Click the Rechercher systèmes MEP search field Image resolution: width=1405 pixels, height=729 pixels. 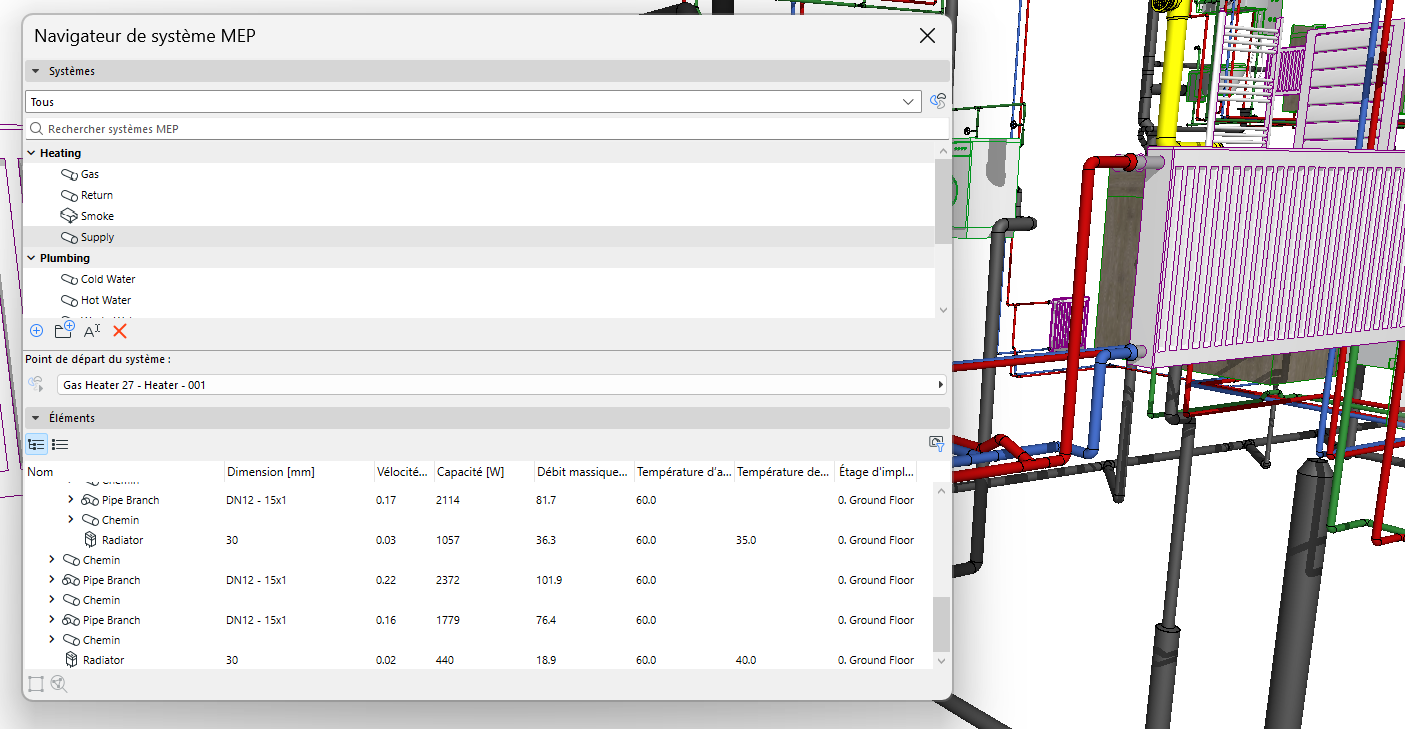pyautogui.click(x=486, y=129)
